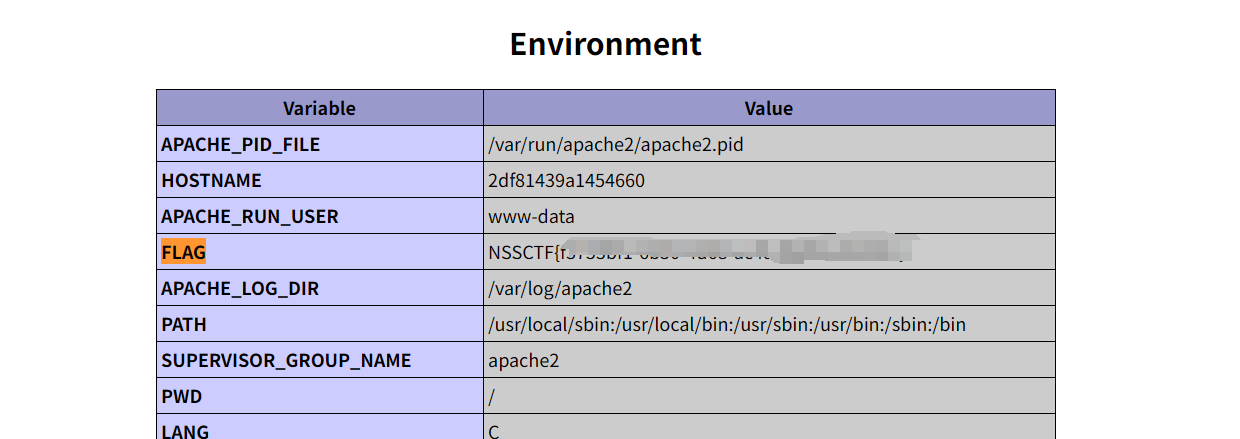Click the PWD variable name
1240x439 pixels.
[181, 397]
